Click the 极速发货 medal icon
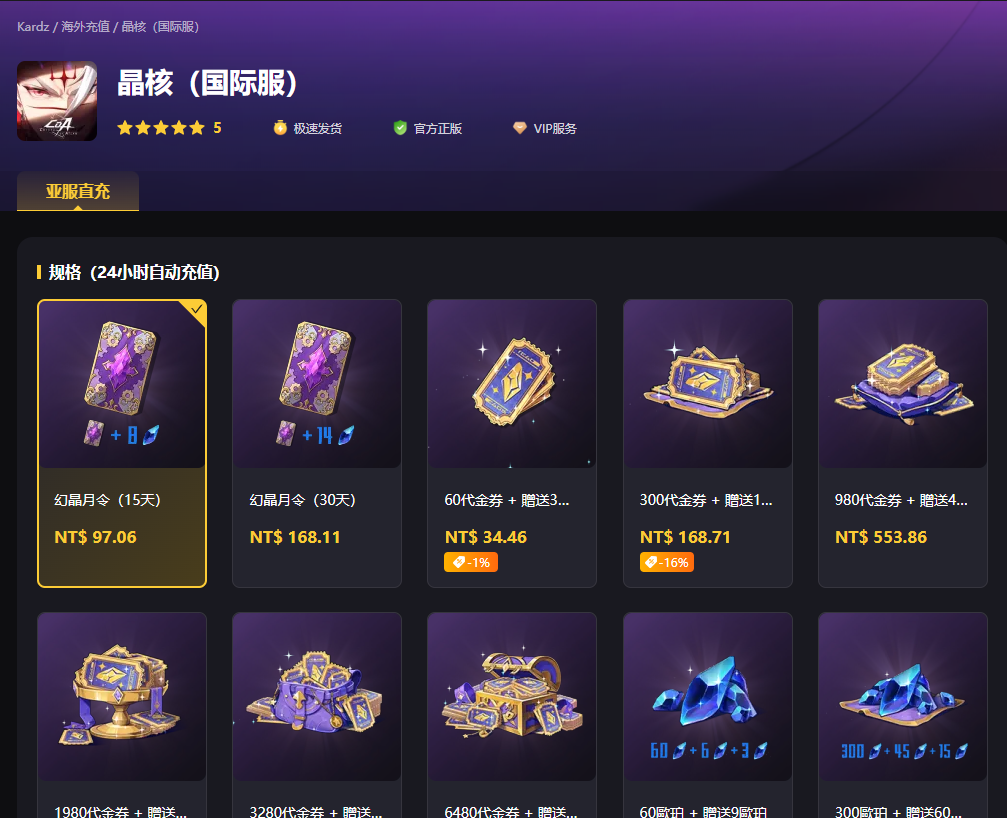The image size is (1007, 818). coord(280,128)
